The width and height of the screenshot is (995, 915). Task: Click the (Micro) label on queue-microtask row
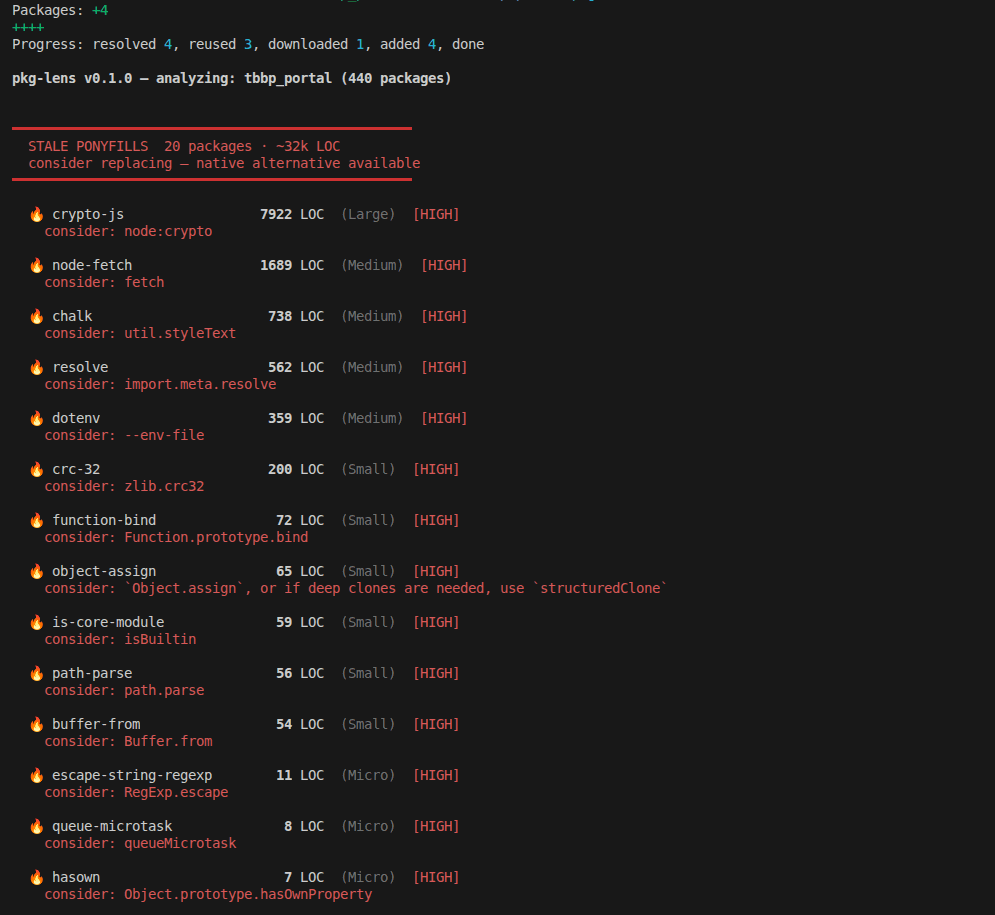coord(368,826)
